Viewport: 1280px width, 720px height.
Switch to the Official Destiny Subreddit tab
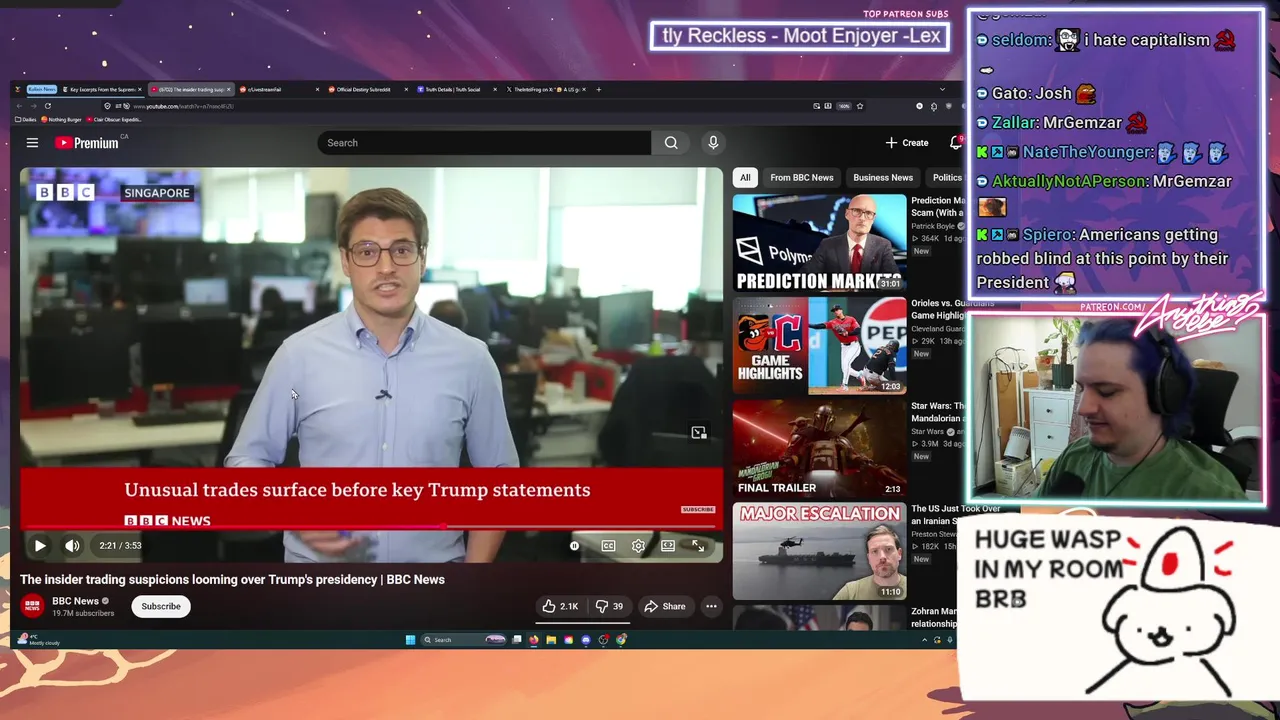[x=368, y=89]
